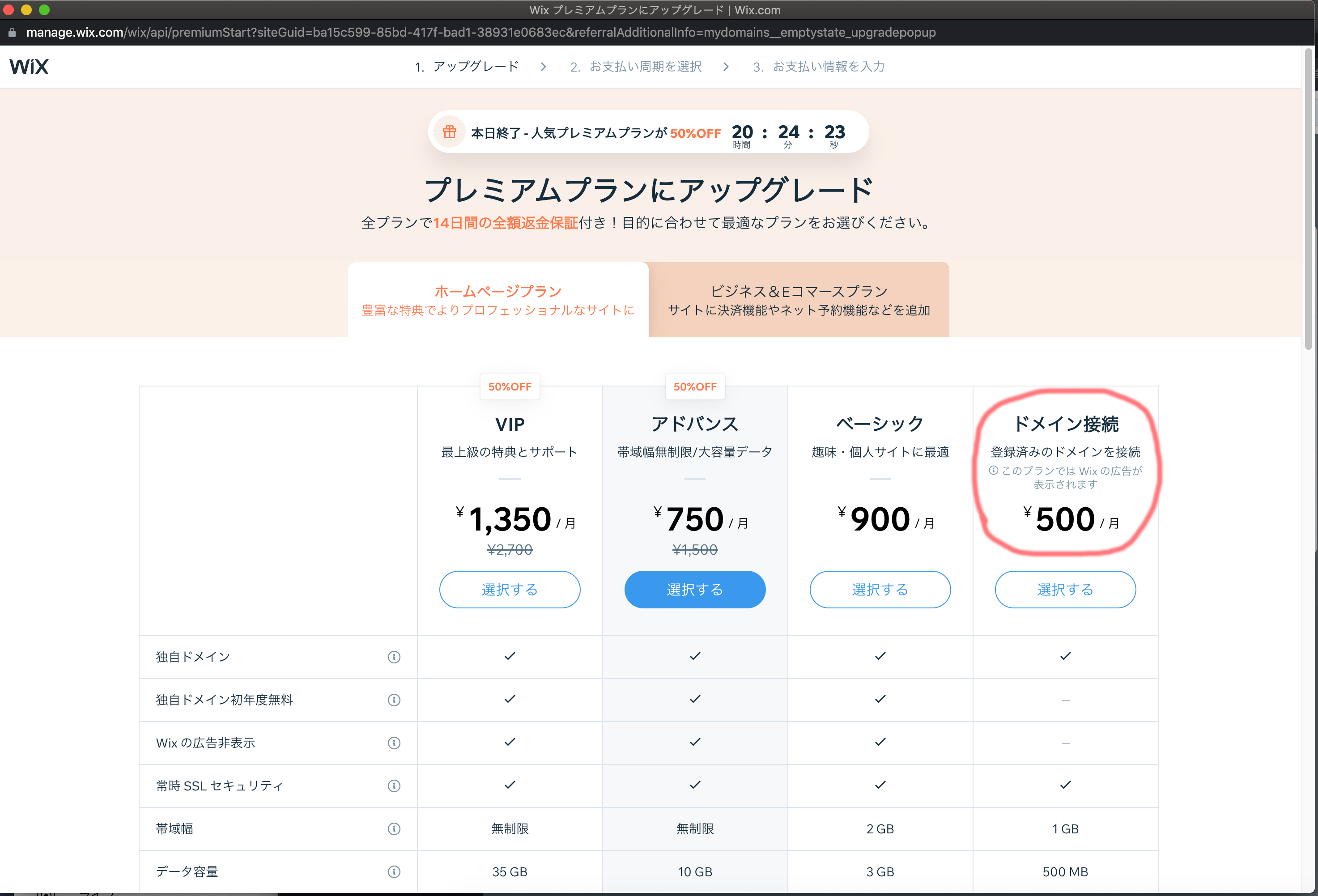The height and width of the screenshot is (896, 1318).
Task: Click ドメイン接続 1 GB bandwidth value
Action: click(x=1065, y=829)
